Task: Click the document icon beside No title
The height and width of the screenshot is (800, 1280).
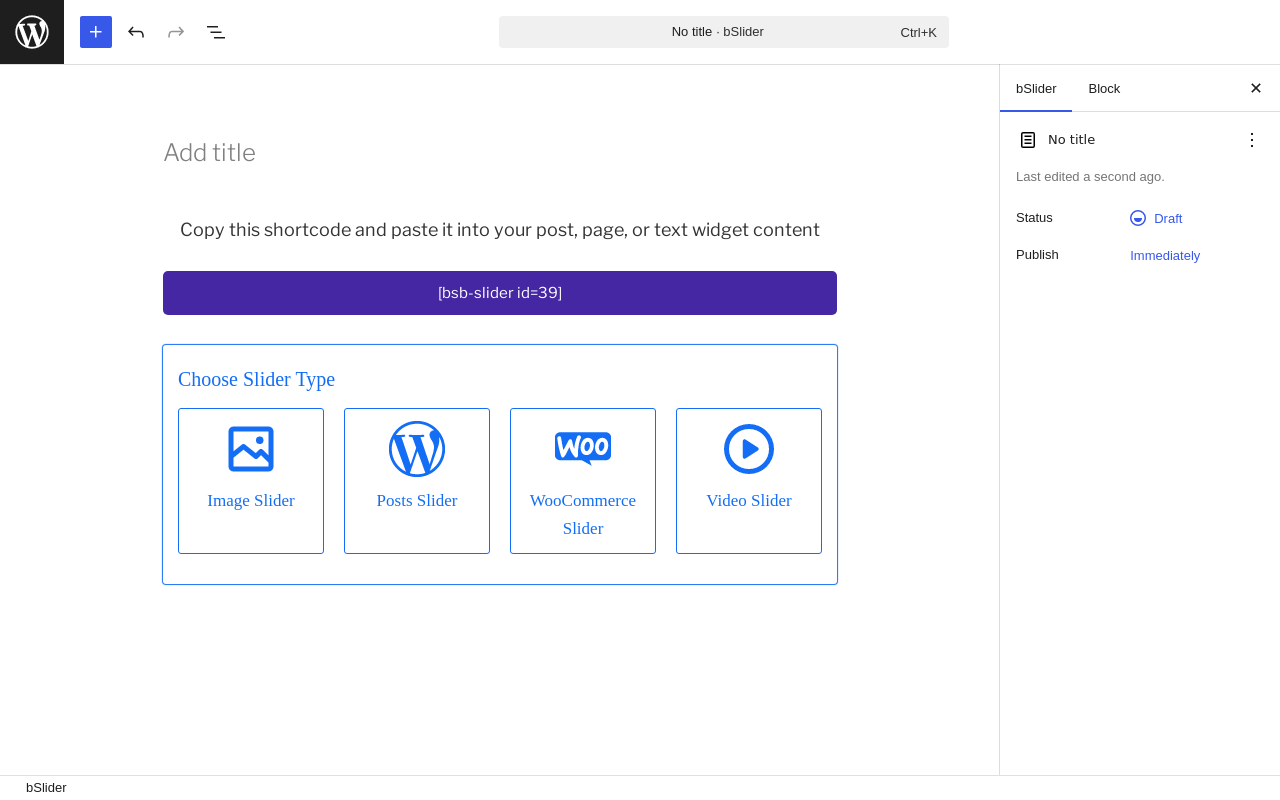Action: point(1028,140)
